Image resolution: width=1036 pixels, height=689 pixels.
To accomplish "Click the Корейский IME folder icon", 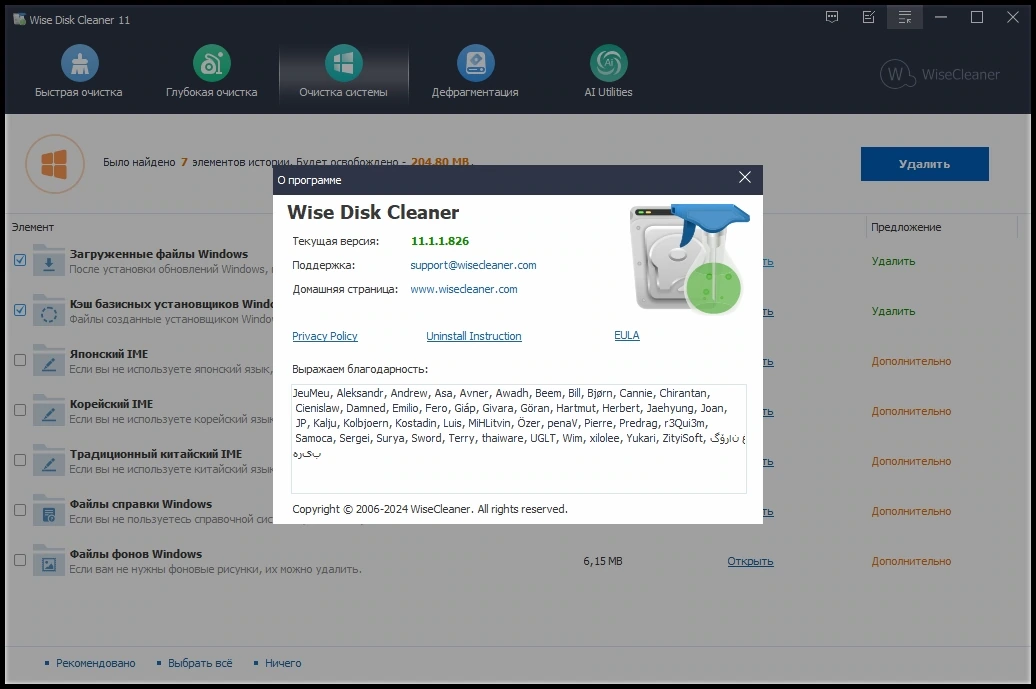I will (48, 412).
